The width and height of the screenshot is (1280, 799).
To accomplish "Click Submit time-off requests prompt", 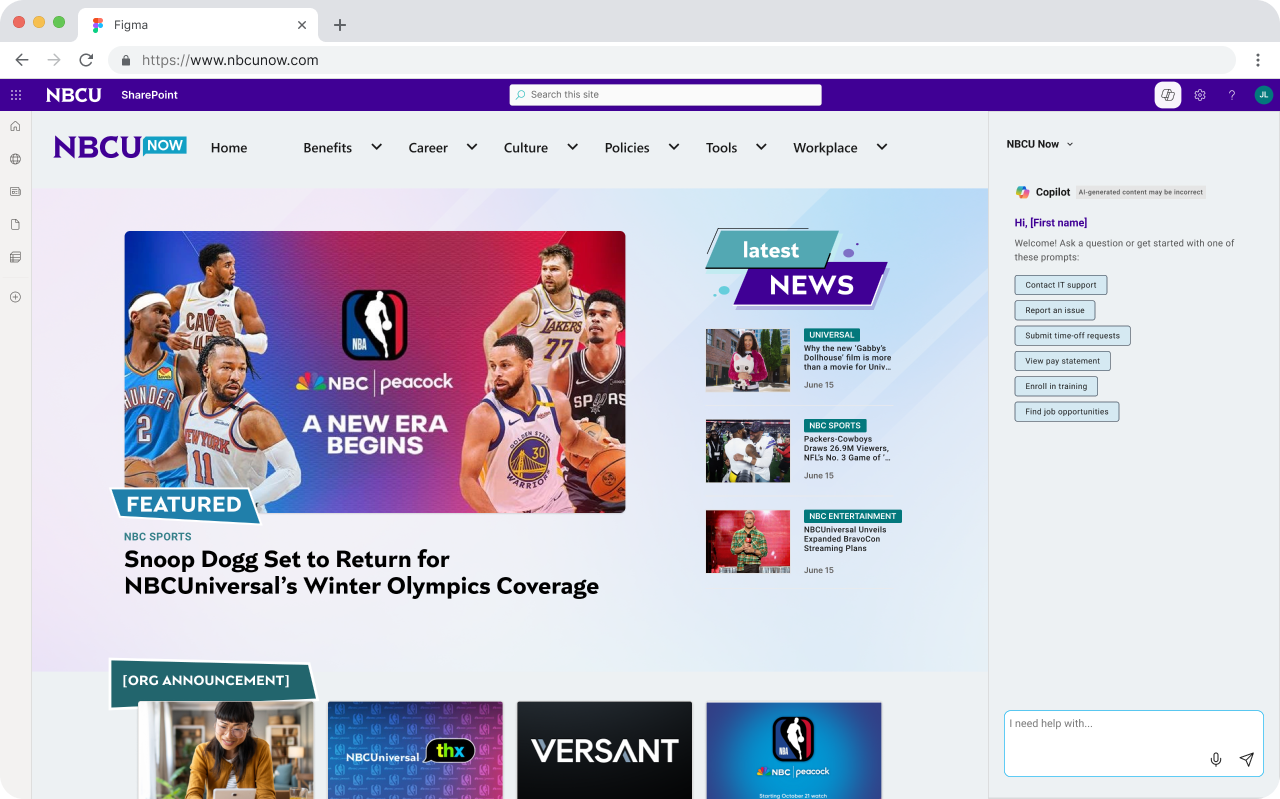I will point(1072,336).
